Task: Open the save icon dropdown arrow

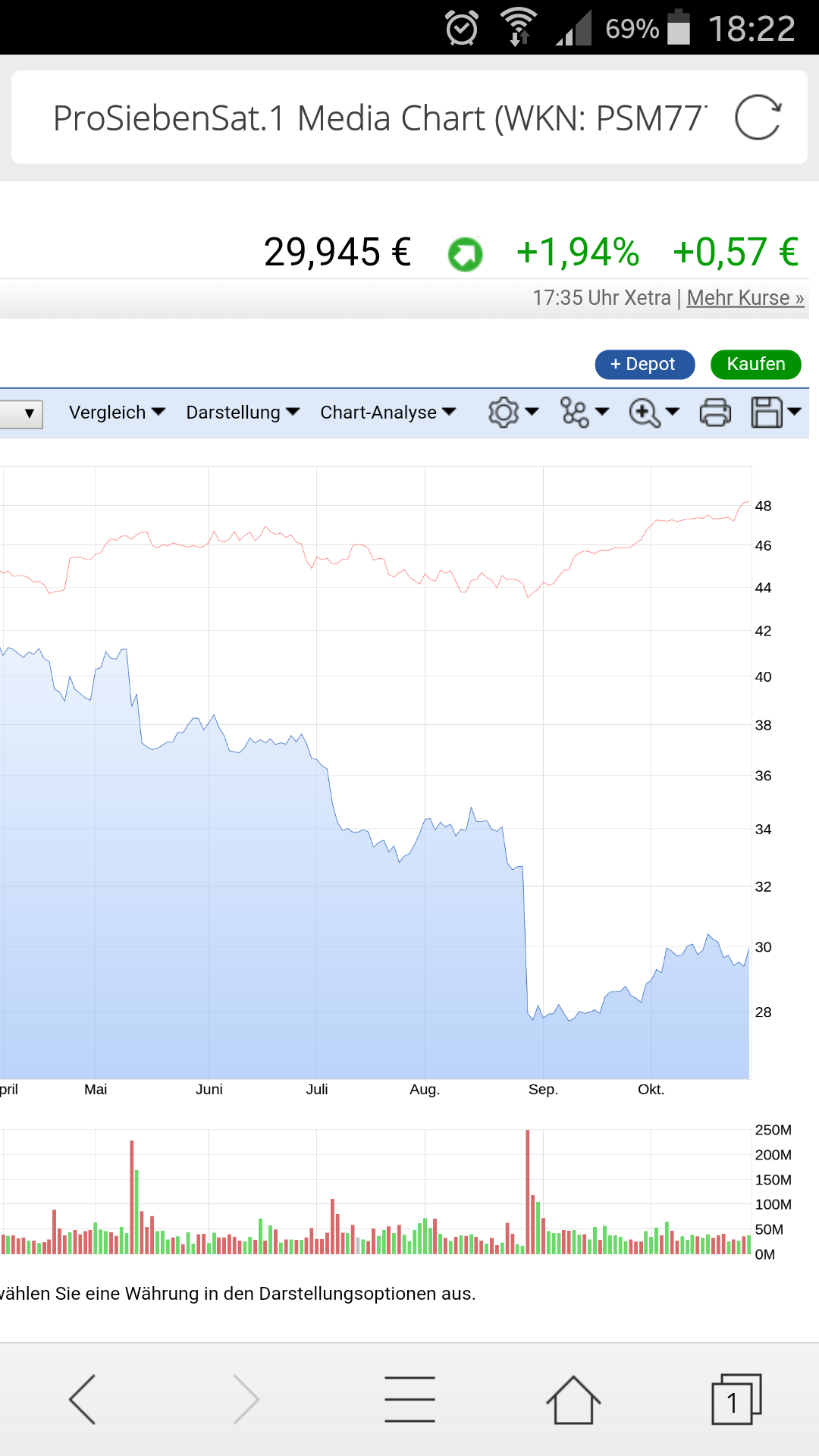Action: (795, 411)
